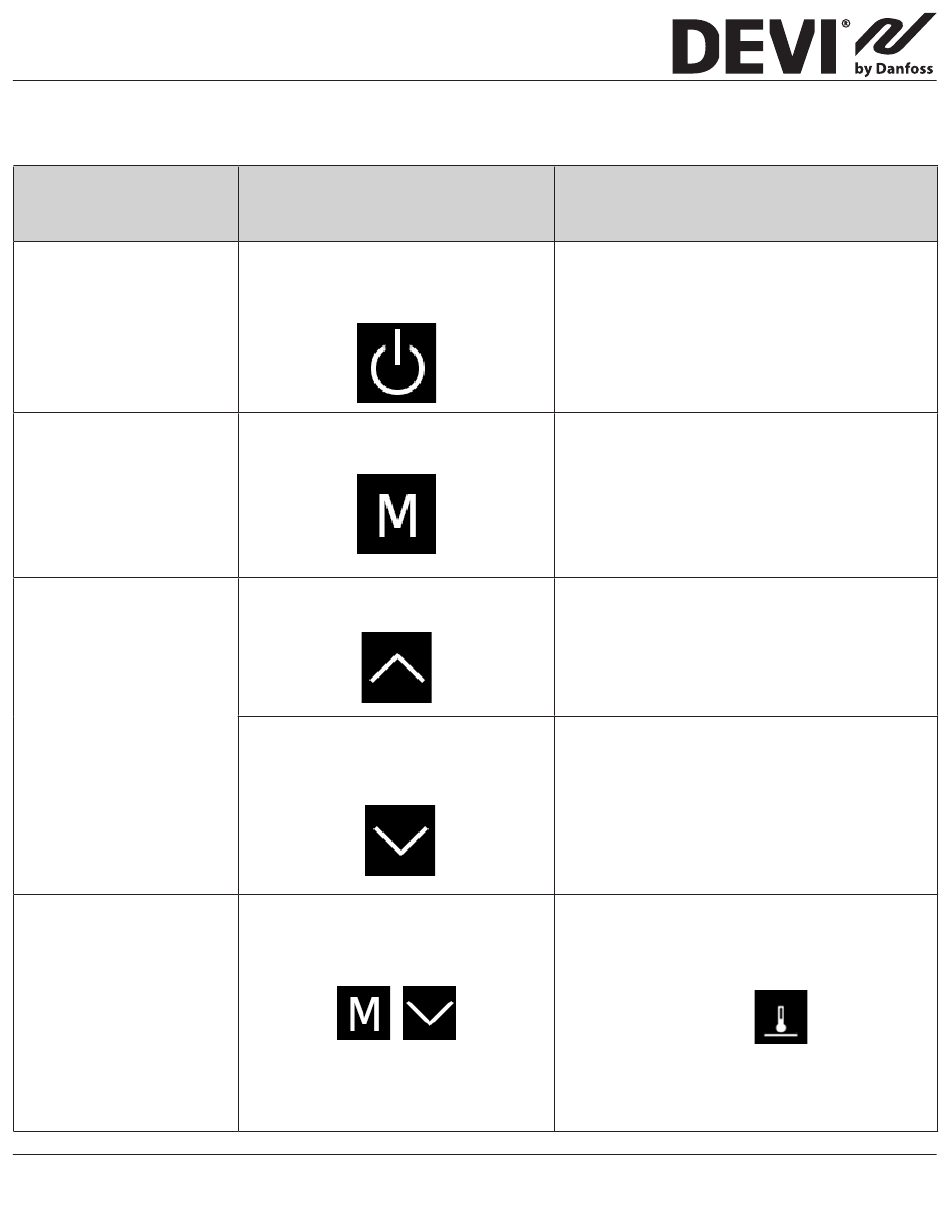The image size is (950, 1213).
Task: Select the gray header cell in first column
Action: (x=126, y=203)
